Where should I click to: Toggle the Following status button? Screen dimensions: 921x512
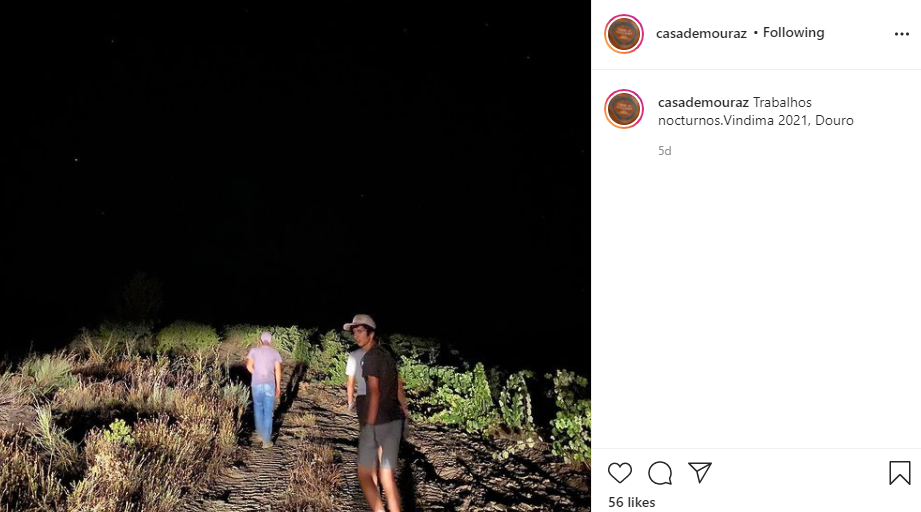[793, 32]
